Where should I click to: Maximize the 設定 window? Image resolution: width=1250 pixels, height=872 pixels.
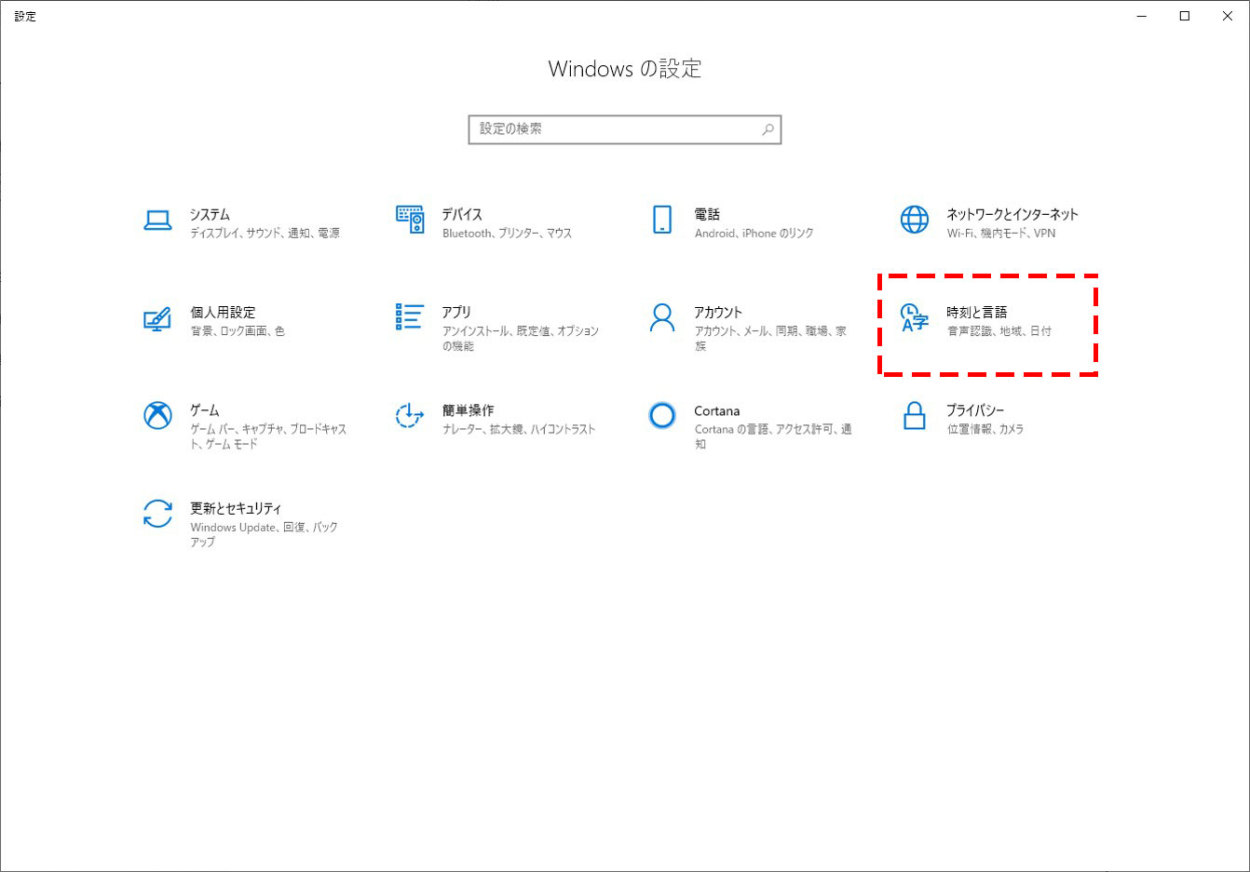[1184, 16]
